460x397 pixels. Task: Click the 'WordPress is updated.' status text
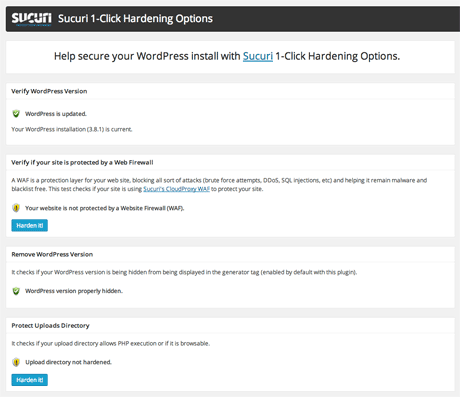(x=56, y=114)
